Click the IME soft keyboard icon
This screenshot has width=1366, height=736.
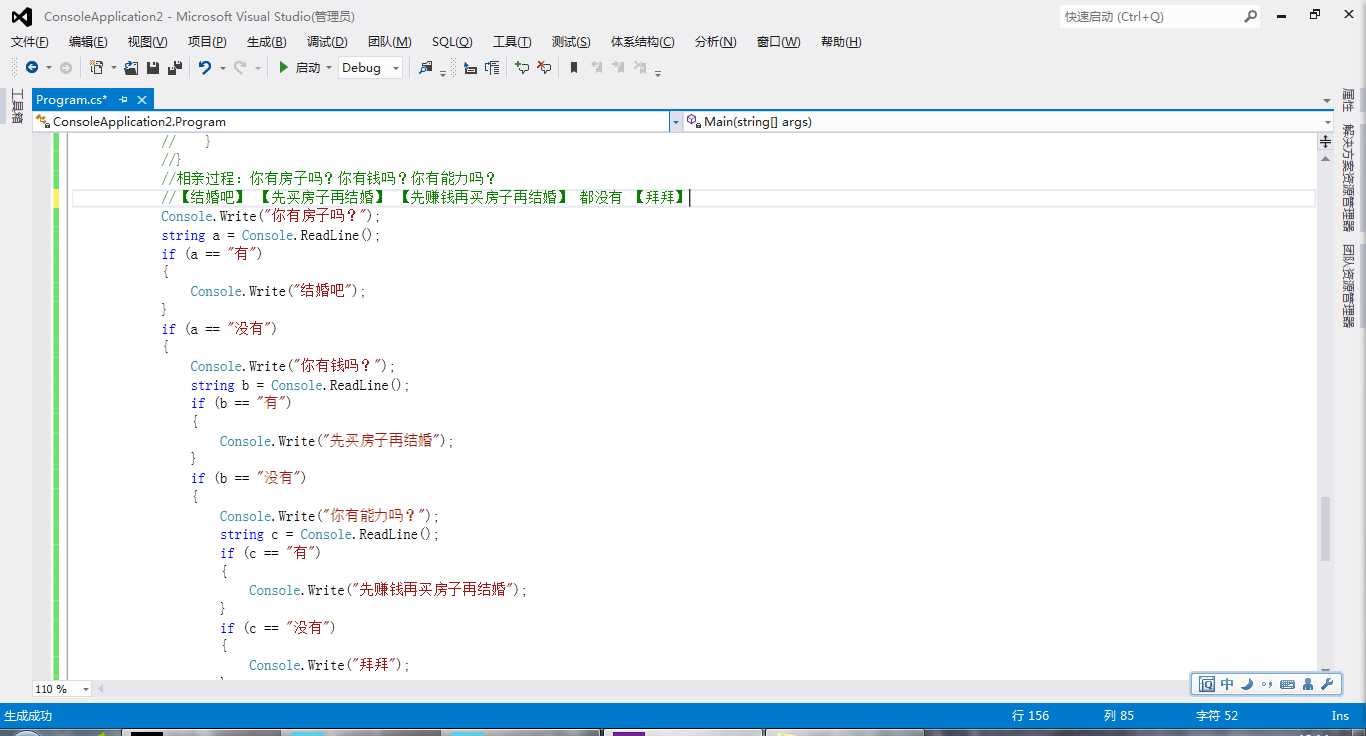(1288, 685)
